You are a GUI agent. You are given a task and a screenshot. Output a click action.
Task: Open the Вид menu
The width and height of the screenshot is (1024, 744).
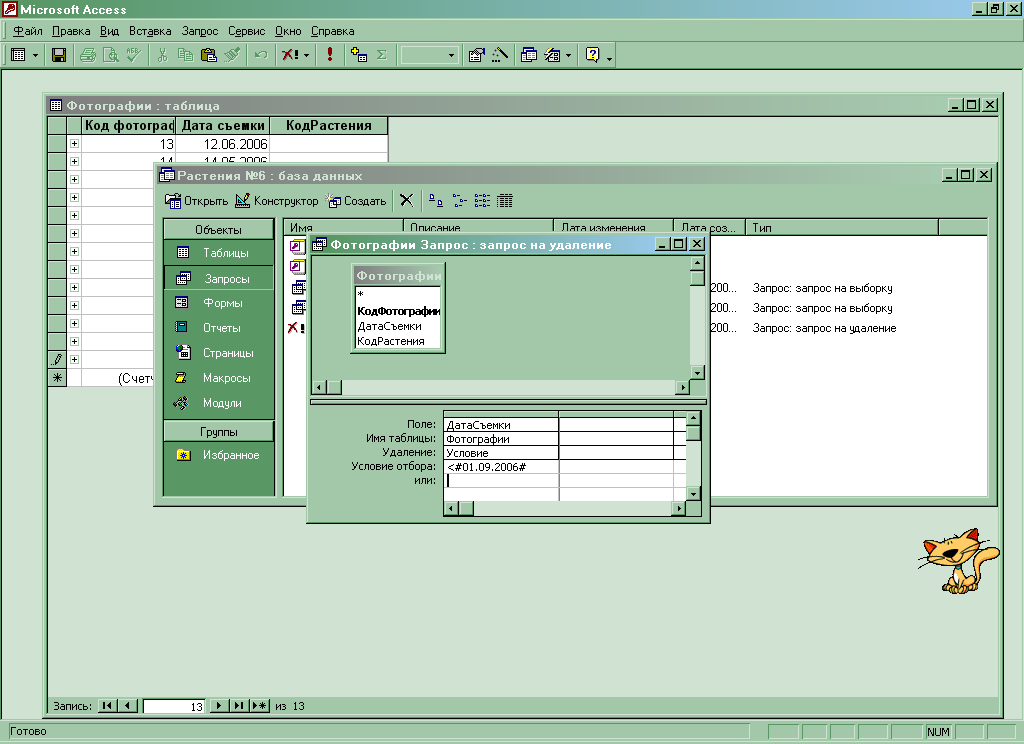point(109,31)
